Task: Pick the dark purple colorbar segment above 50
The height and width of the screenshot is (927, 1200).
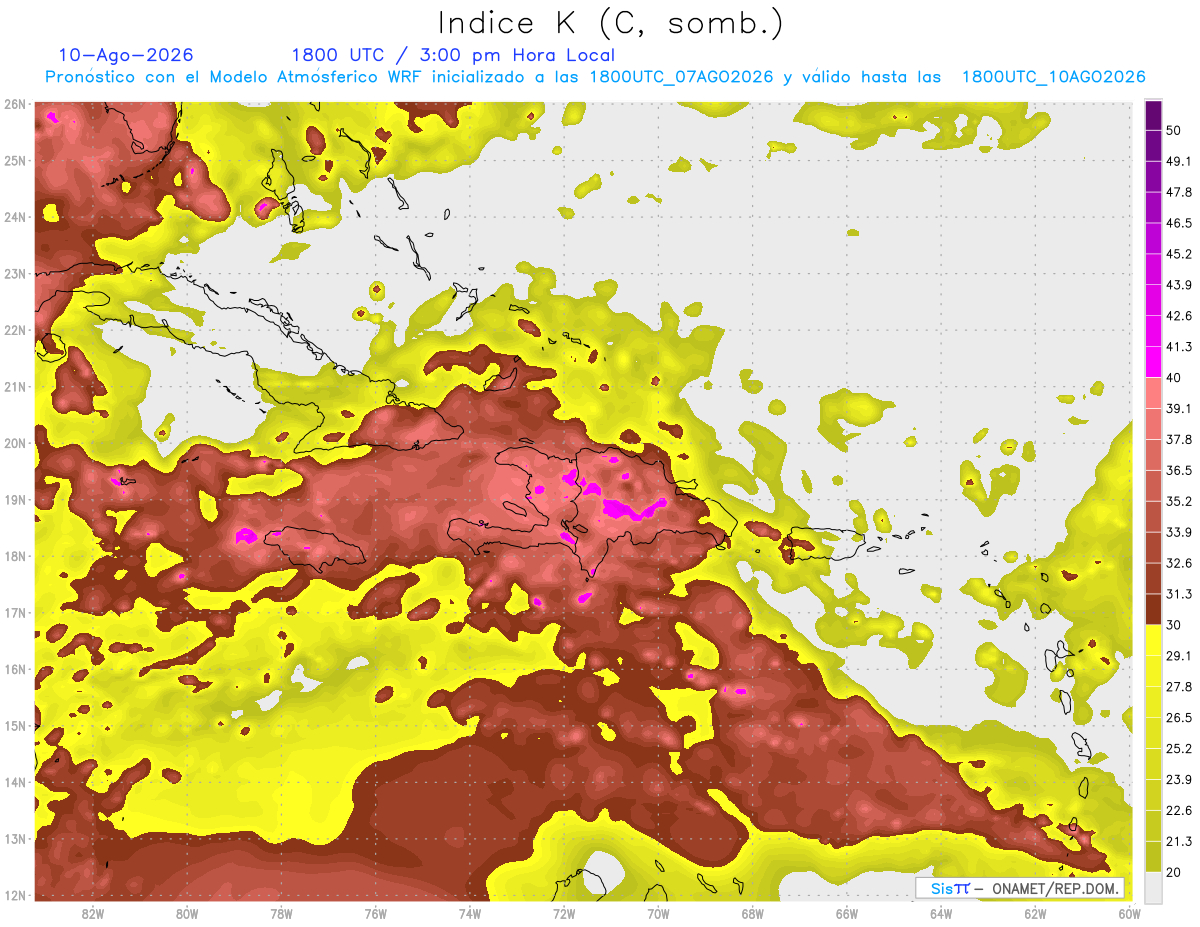Action: [1152, 115]
